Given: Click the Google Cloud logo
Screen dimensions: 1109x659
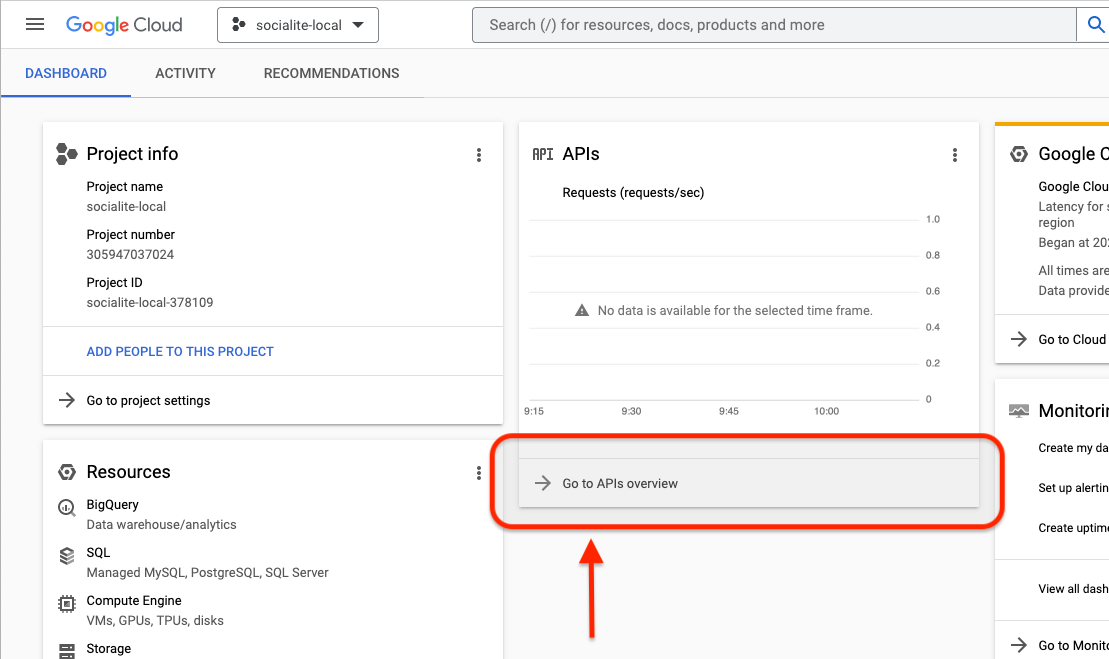Looking at the screenshot, I should point(124,25).
